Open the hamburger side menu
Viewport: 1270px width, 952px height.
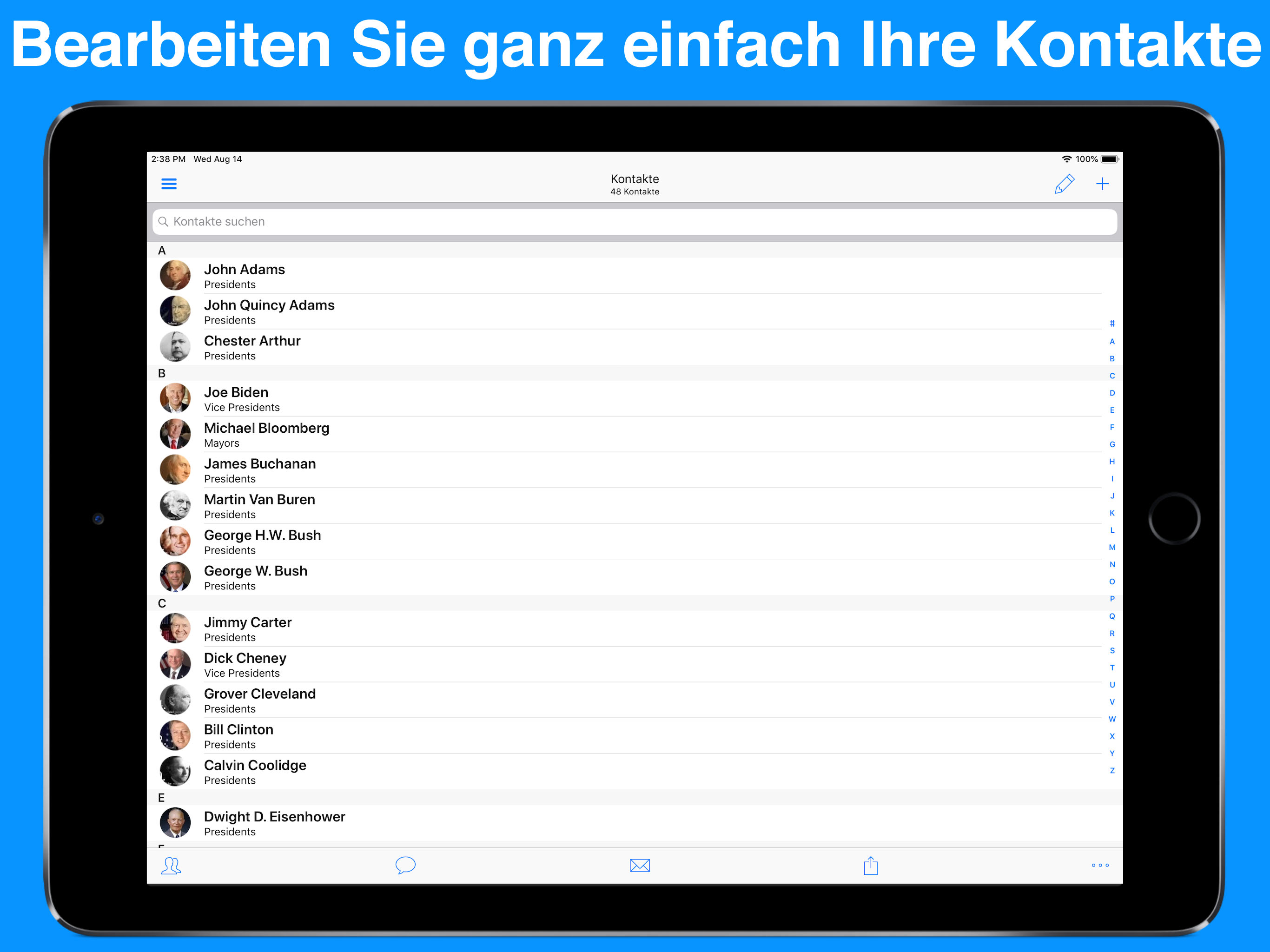pos(169,184)
